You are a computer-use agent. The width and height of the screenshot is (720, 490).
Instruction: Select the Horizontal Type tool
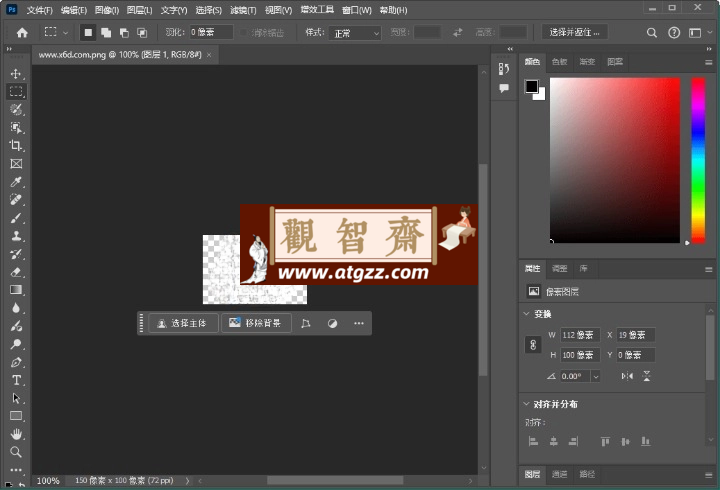(x=16, y=380)
